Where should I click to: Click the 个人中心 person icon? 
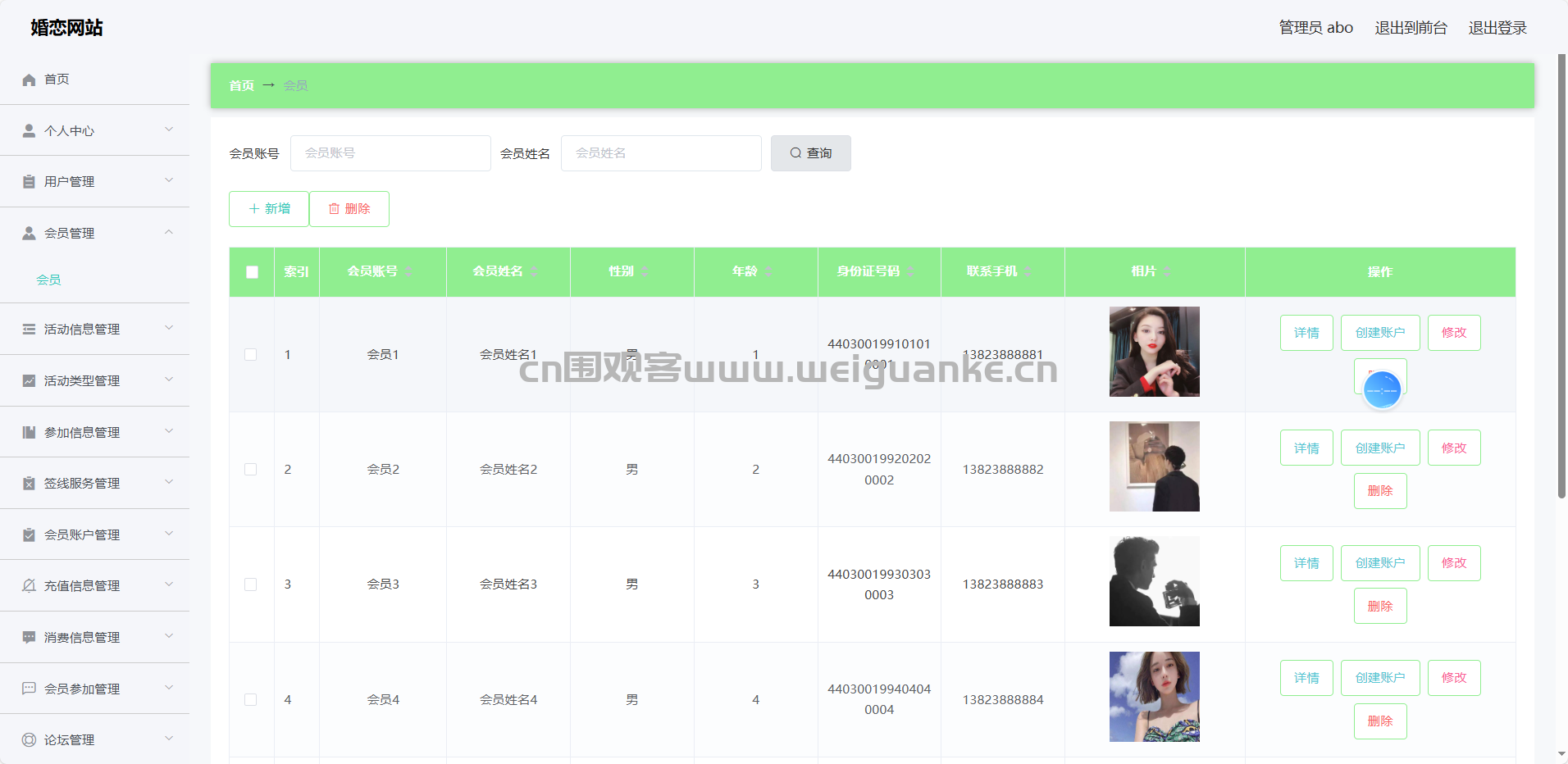tap(29, 130)
